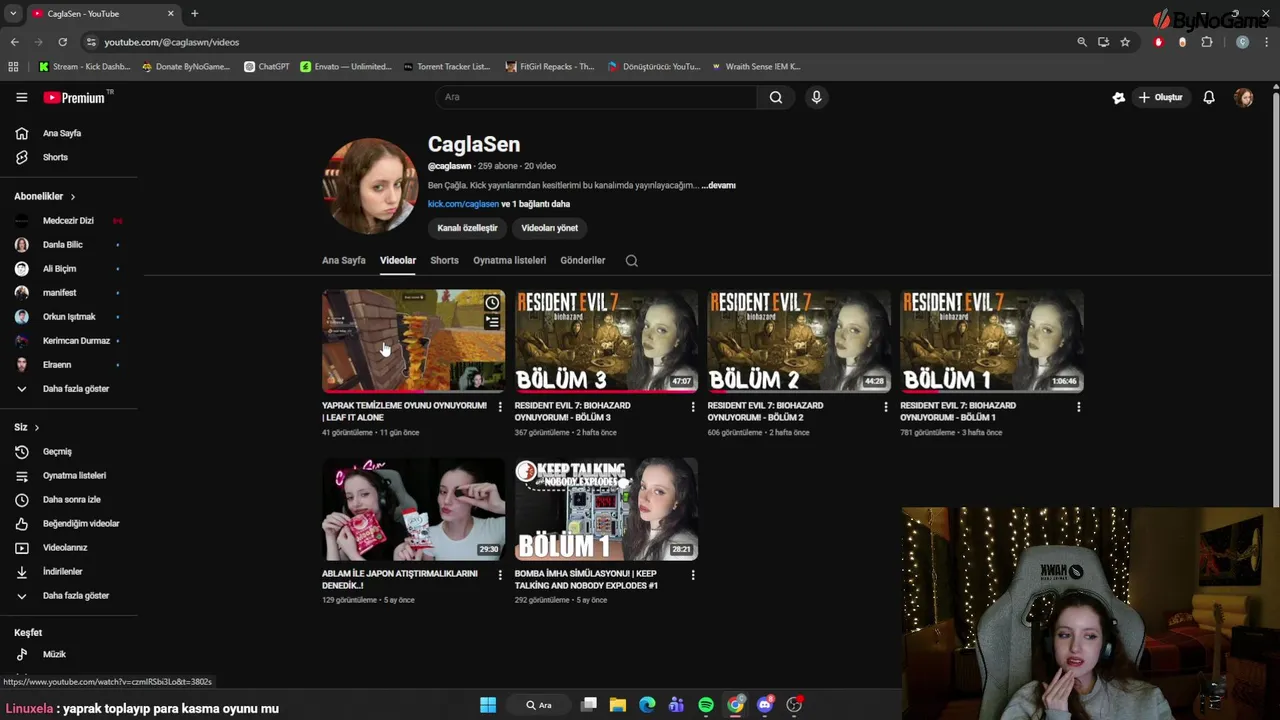The width and height of the screenshot is (1280, 720).
Task: Click the browser address bar URL
Action: click(x=171, y=42)
